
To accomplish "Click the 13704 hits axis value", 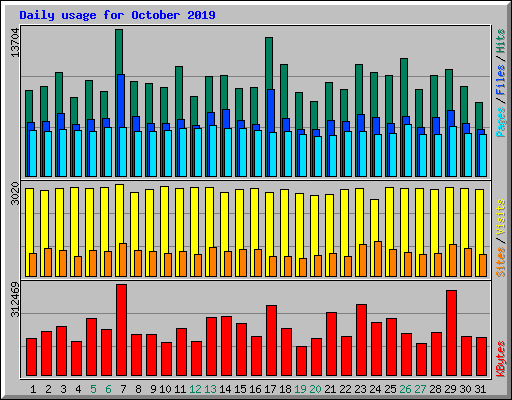I will point(15,43).
